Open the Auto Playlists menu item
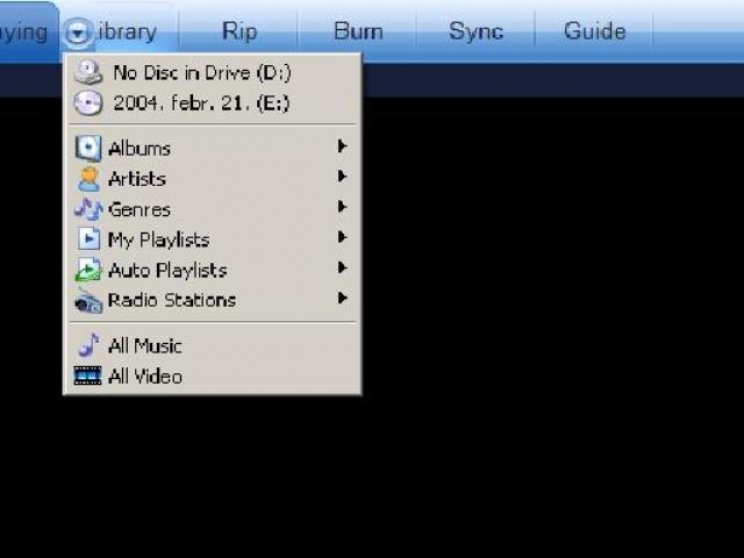 pos(212,270)
